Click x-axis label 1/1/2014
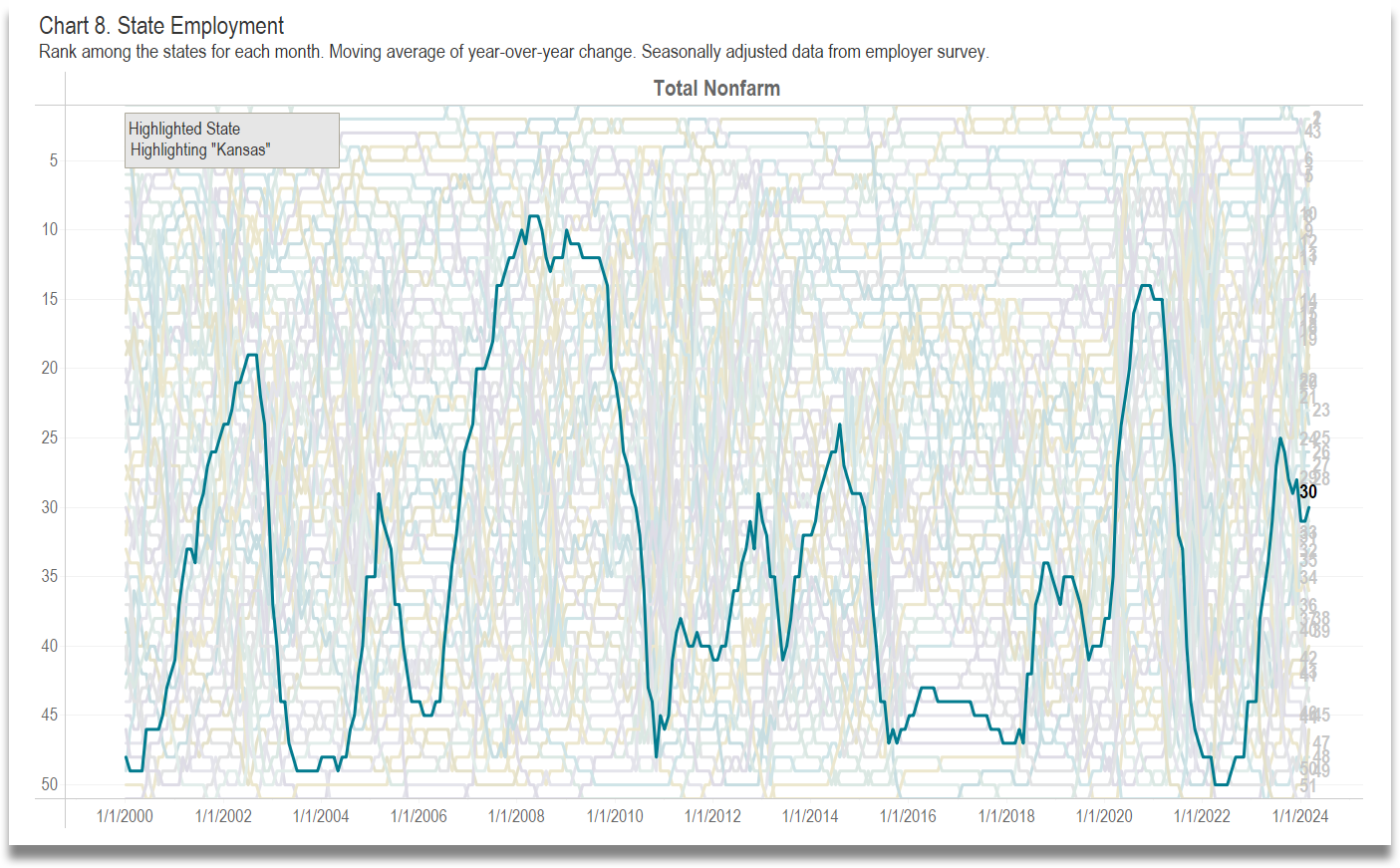Viewport: 1400px width, 868px height. tap(810, 816)
